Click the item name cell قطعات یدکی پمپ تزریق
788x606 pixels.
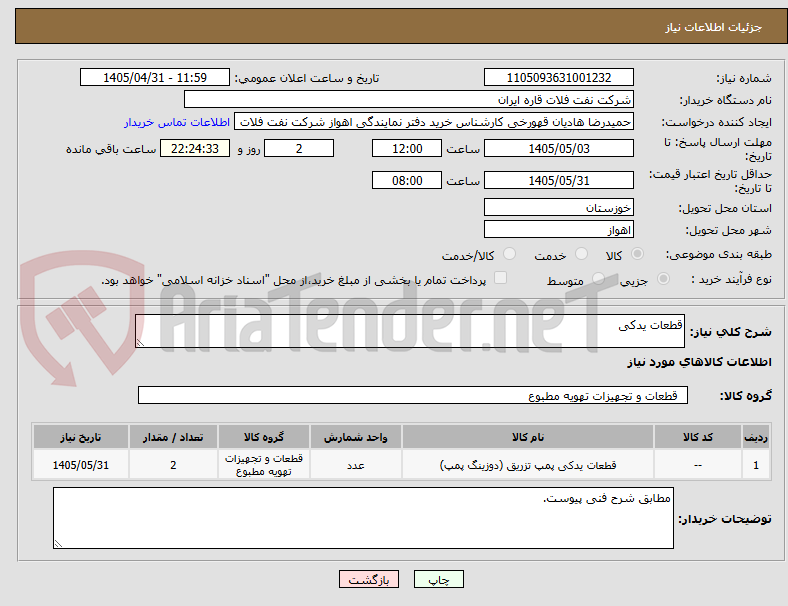(528, 465)
